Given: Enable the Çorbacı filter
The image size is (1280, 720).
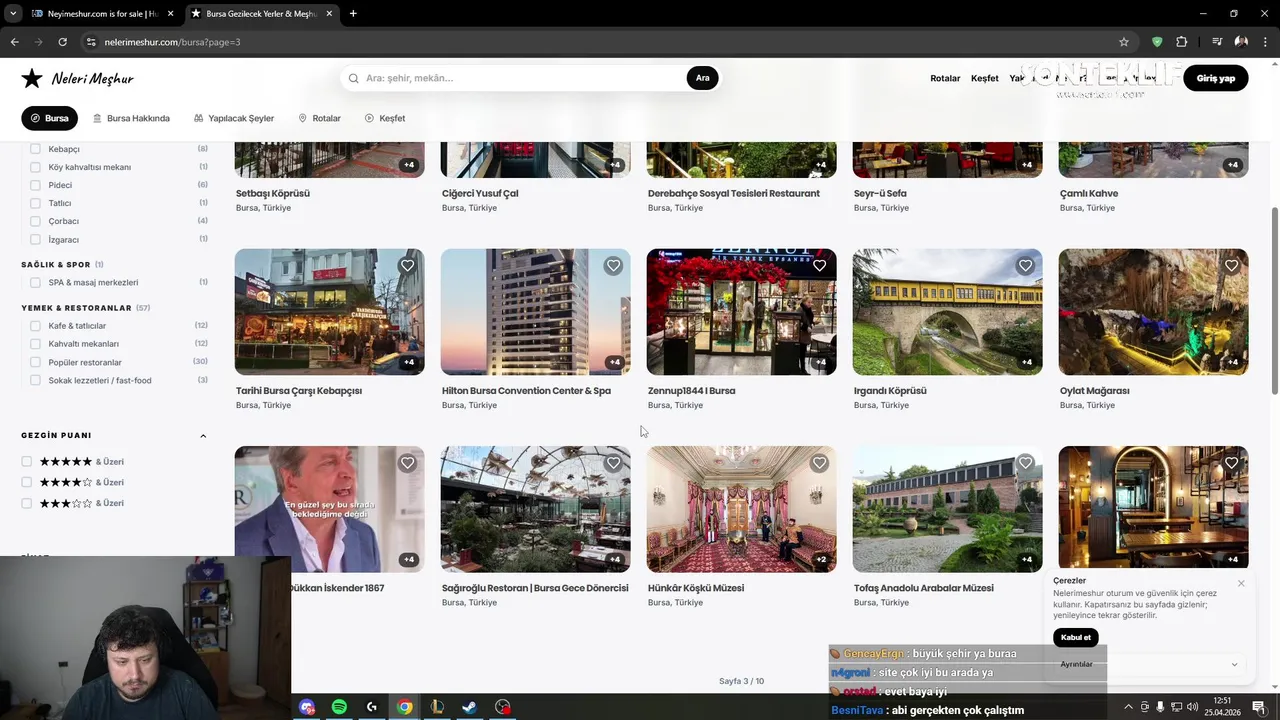Looking at the screenshot, I should pos(35,221).
